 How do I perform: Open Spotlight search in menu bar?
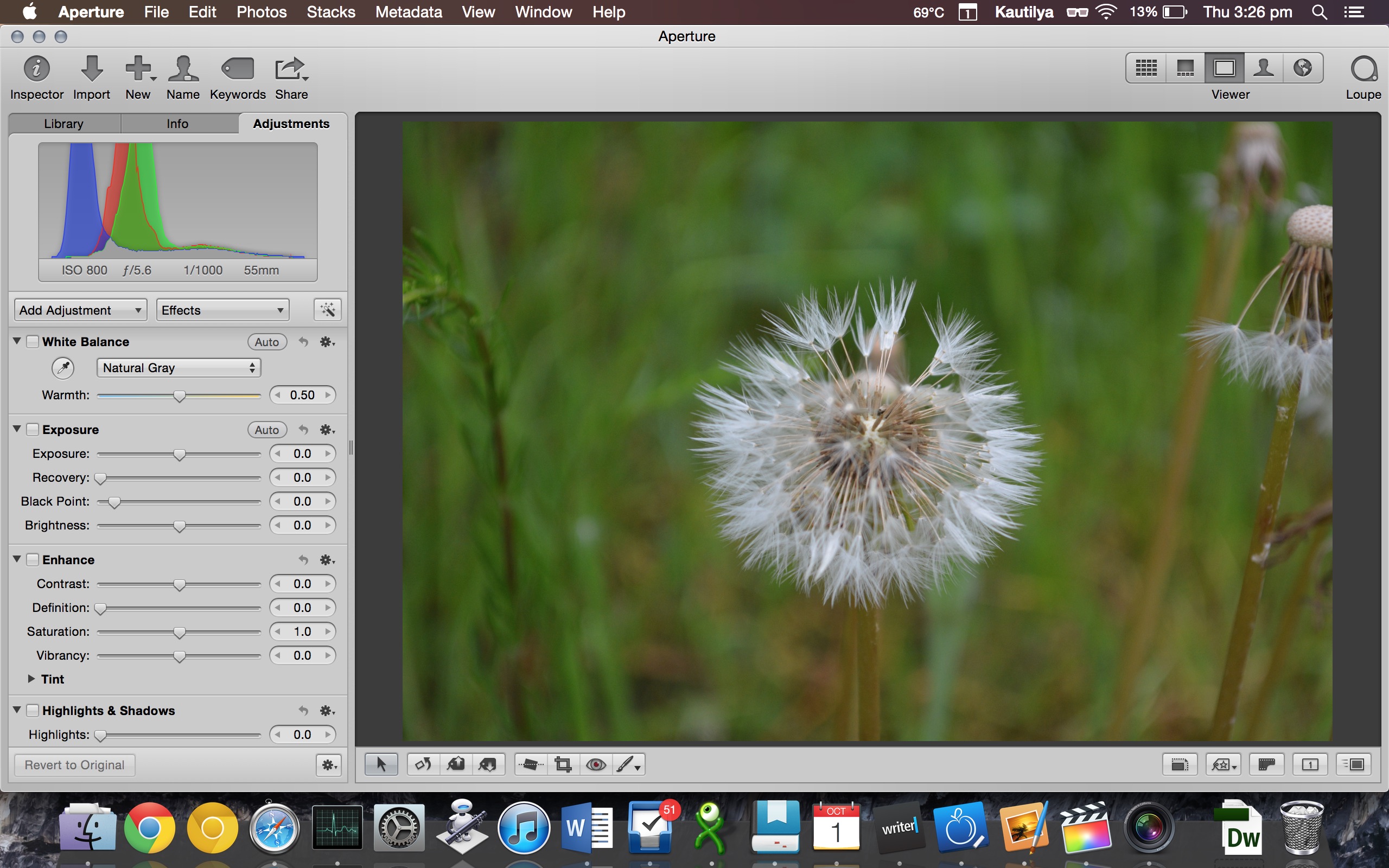pyautogui.click(x=1319, y=12)
